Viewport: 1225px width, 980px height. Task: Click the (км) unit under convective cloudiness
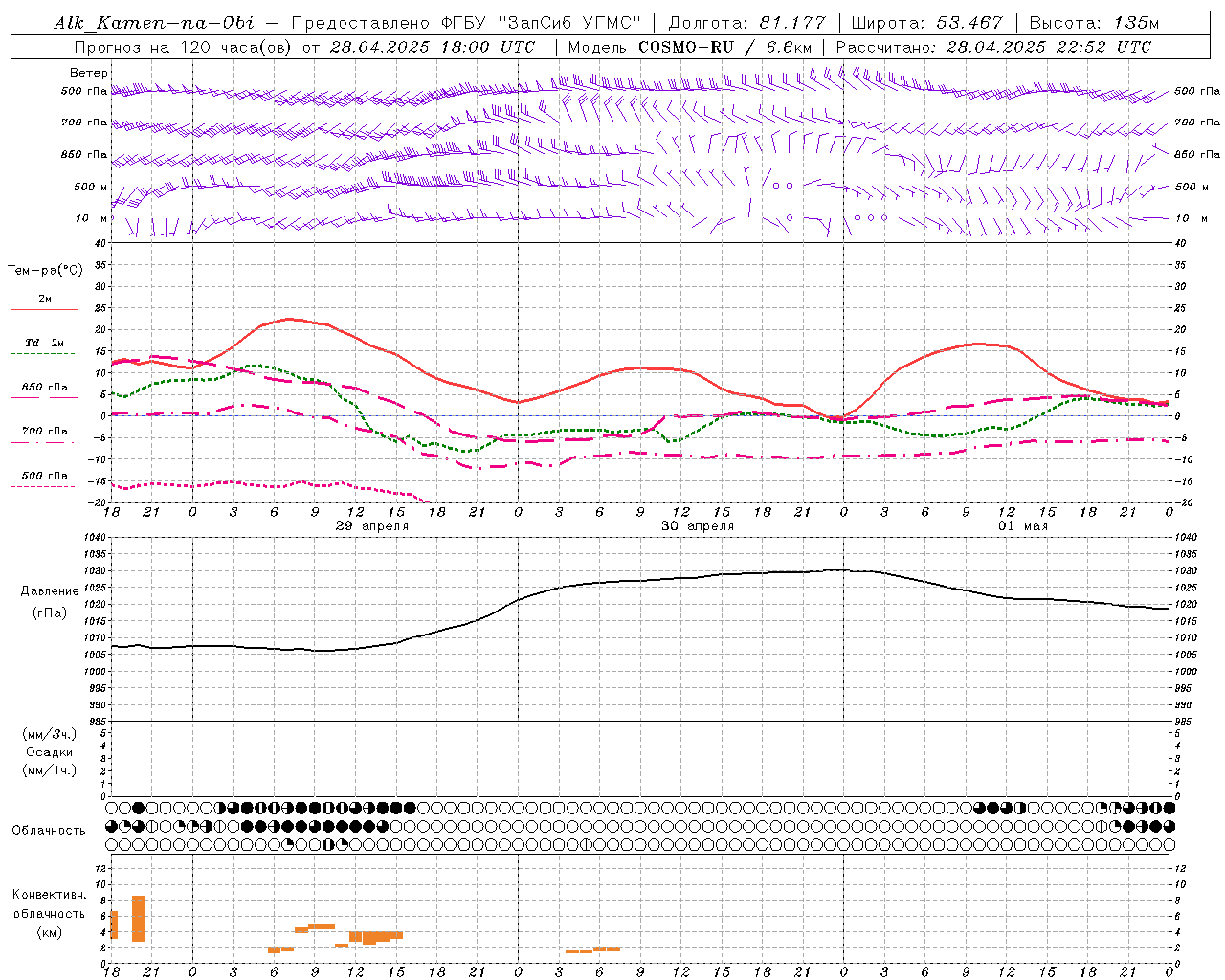(x=49, y=932)
